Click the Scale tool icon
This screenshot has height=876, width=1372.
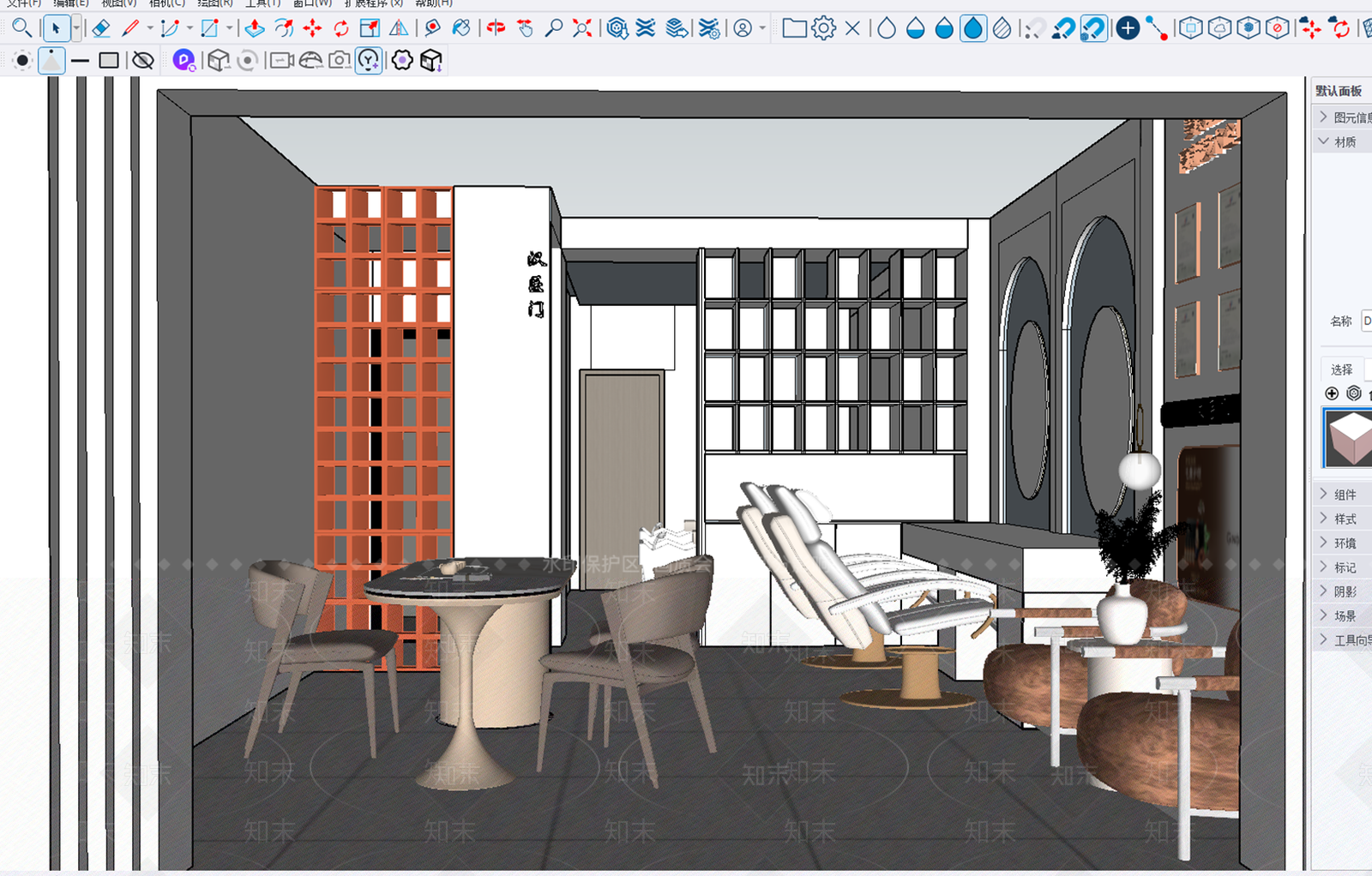click(370, 28)
